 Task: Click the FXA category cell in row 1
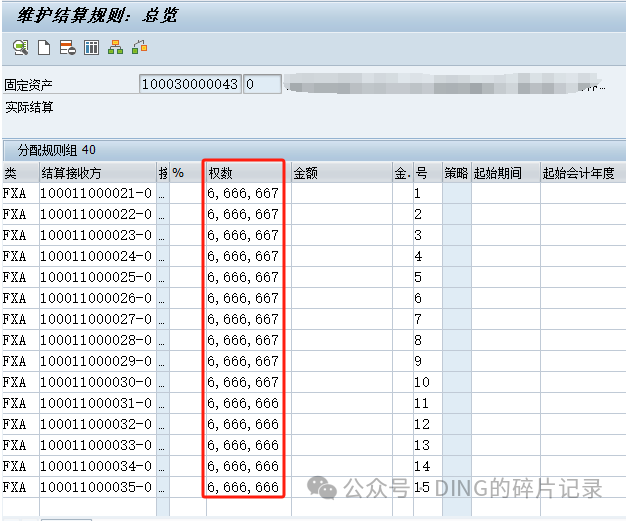[21, 193]
